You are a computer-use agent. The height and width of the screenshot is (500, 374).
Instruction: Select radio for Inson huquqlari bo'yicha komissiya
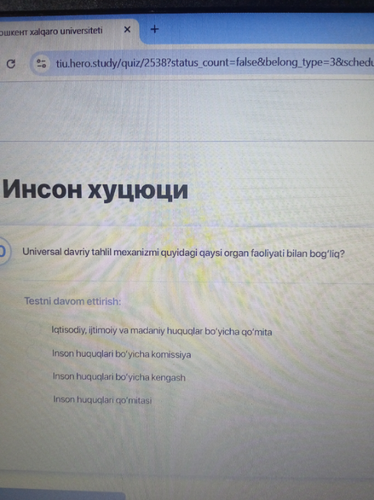coord(34,353)
